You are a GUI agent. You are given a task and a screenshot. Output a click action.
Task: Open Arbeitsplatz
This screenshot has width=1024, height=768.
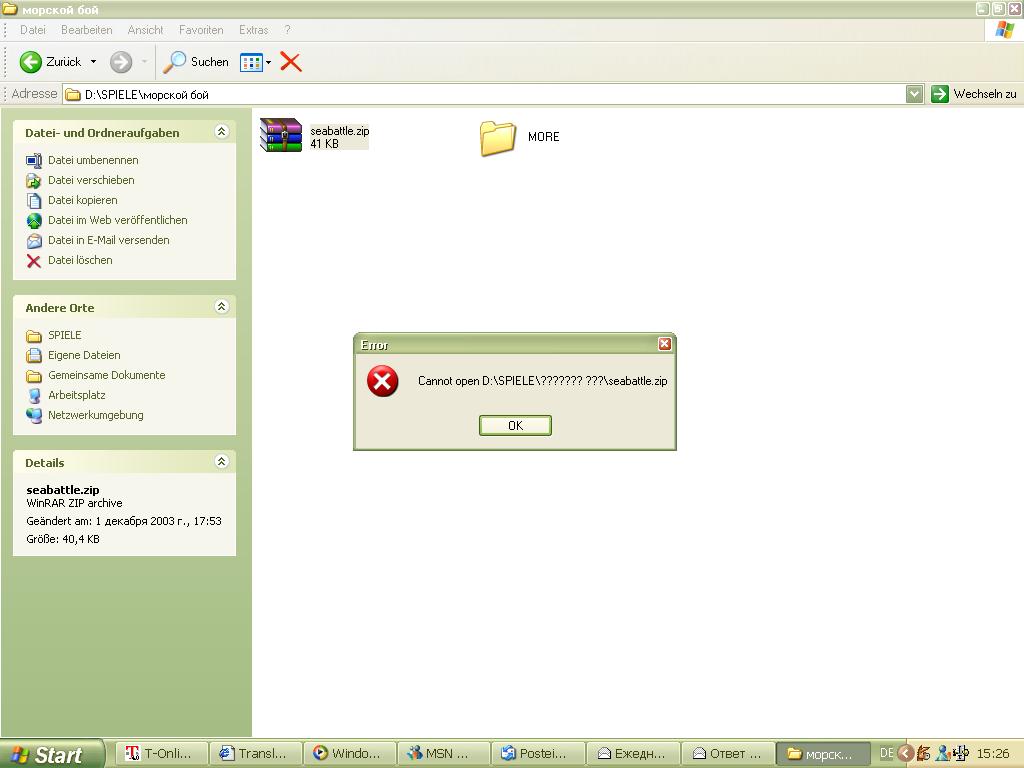pos(76,395)
